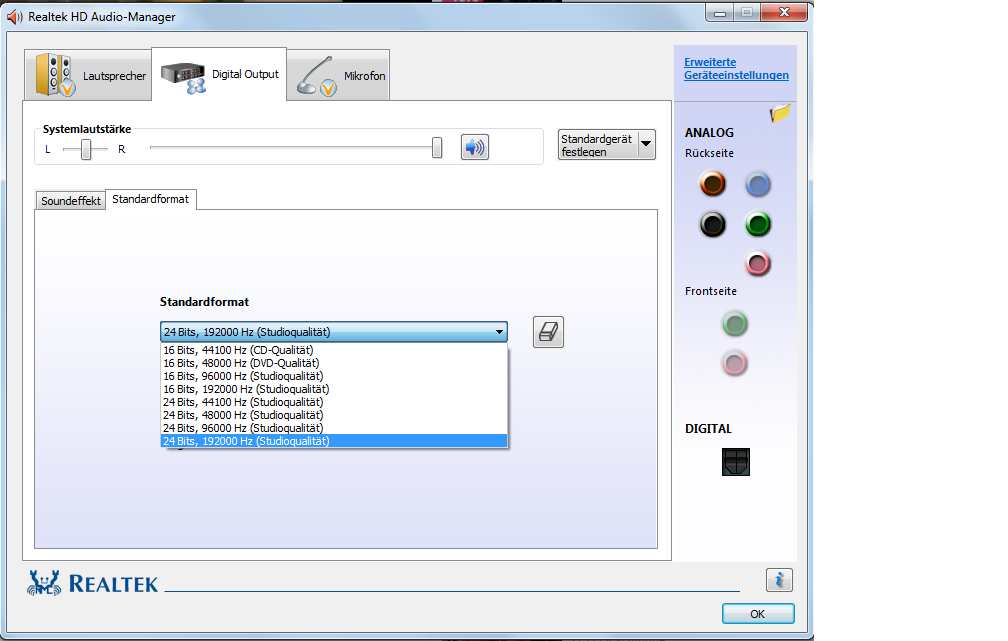Choose 16 Bits, 48000 Hz (DVD-Qualität)
Screen dimensions: 1008x641
click(334, 363)
